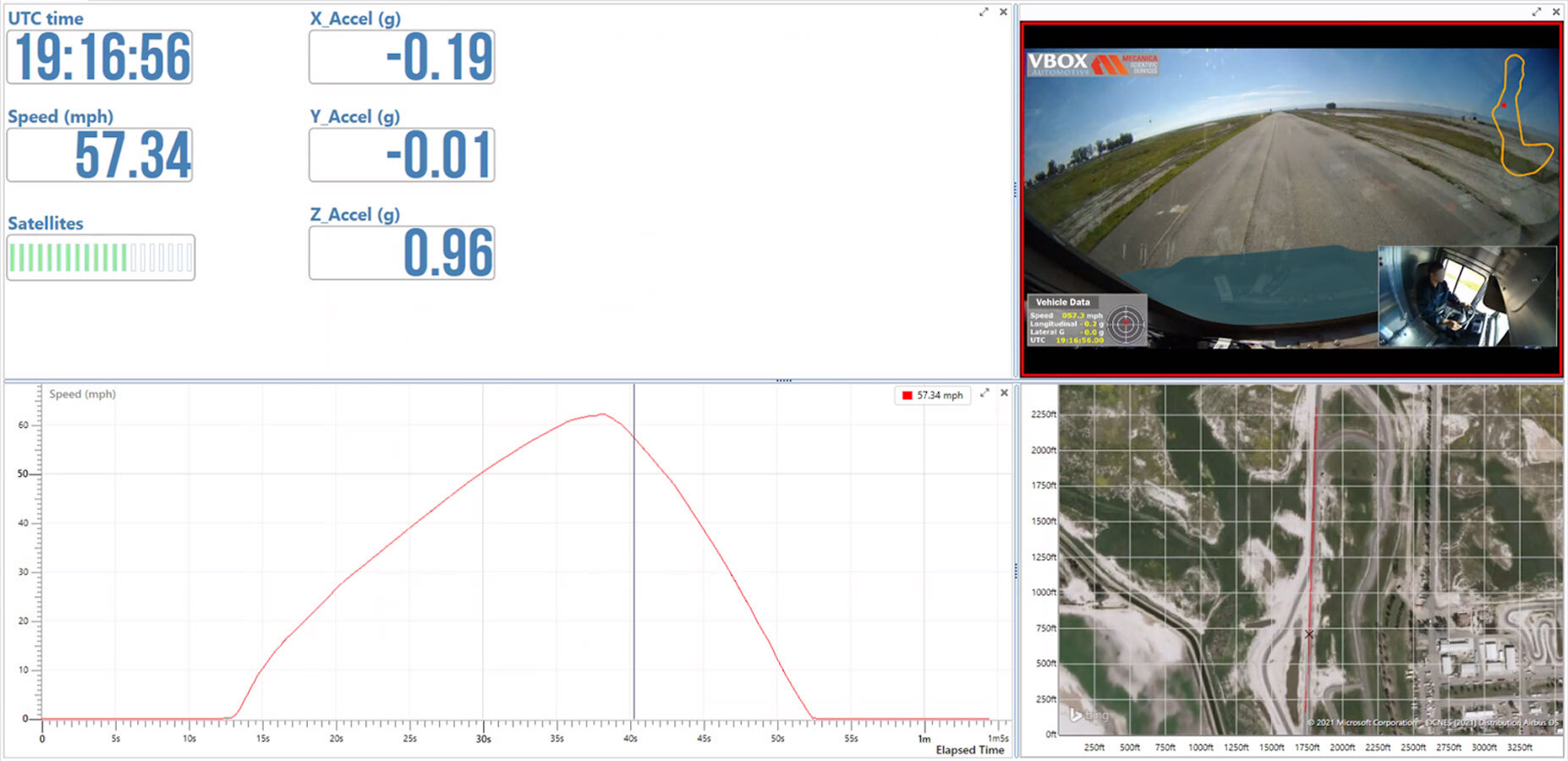This screenshot has height=761, width=1568.
Task: Select the Speed (mph) graph label
Action: (82, 394)
